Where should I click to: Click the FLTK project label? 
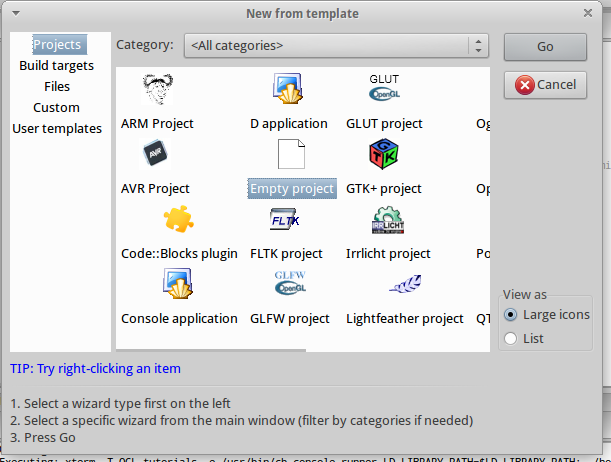click(286, 254)
